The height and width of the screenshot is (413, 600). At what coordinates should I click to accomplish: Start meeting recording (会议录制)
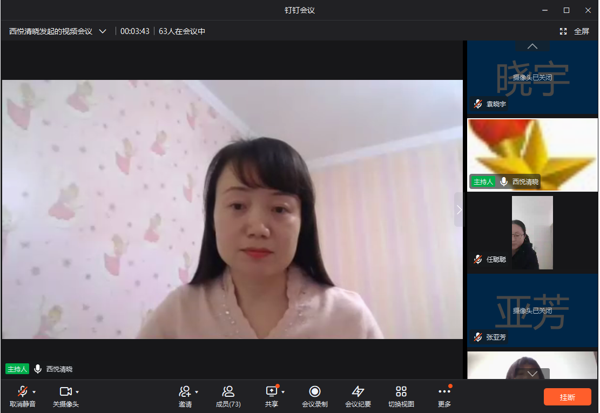314,393
